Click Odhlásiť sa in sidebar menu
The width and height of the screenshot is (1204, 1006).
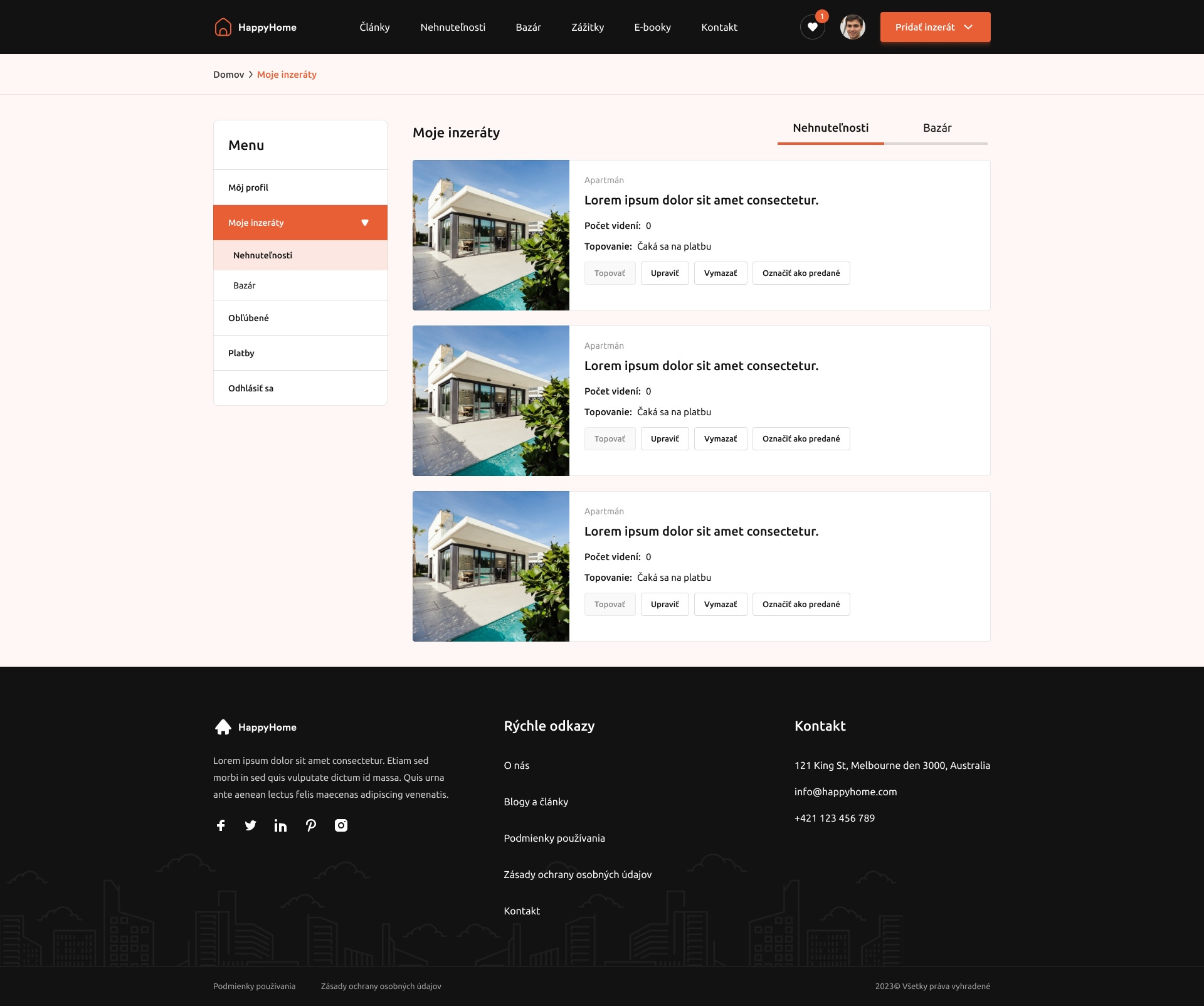pos(300,388)
